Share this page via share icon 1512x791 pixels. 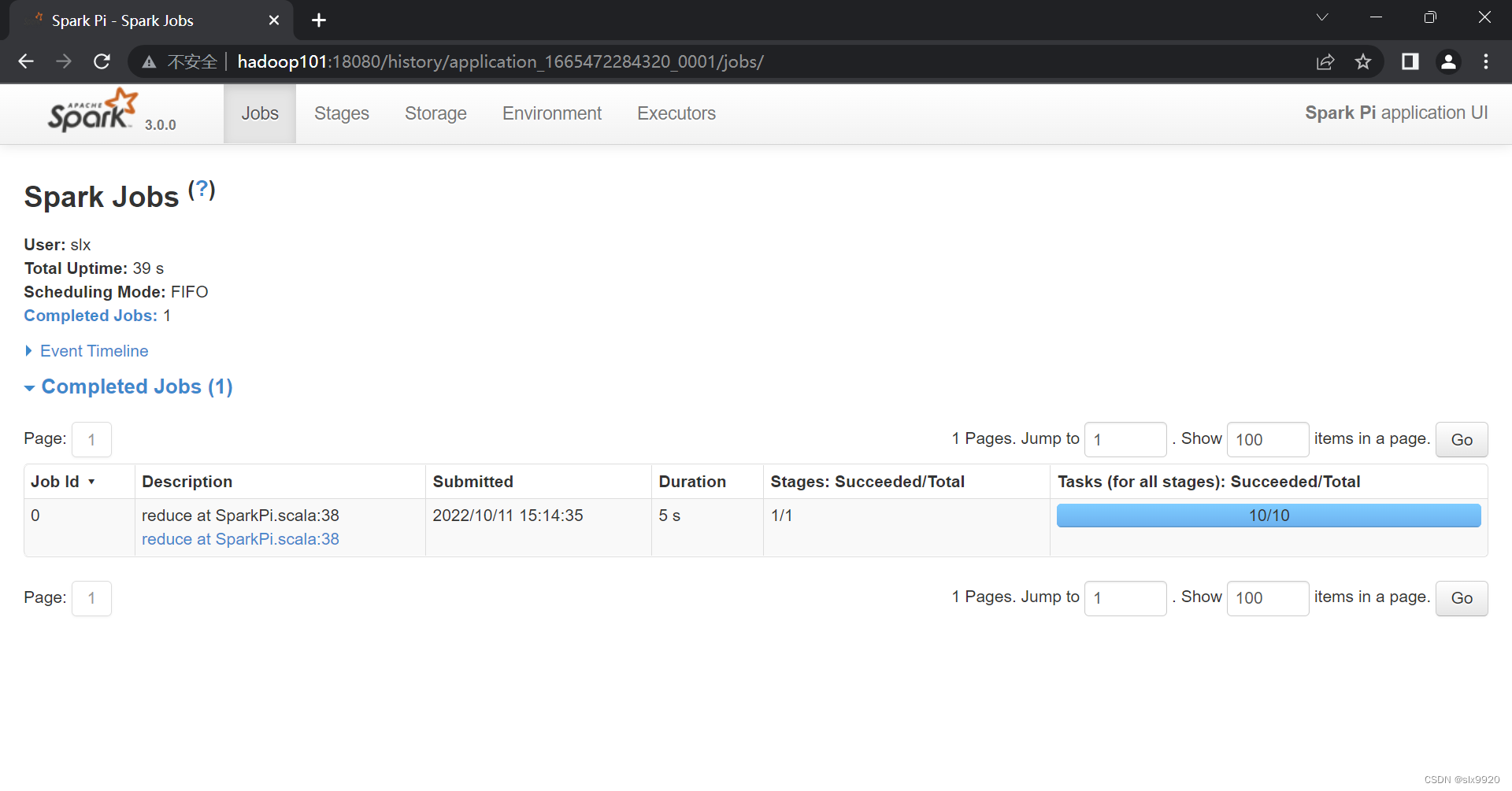point(1325,61)
